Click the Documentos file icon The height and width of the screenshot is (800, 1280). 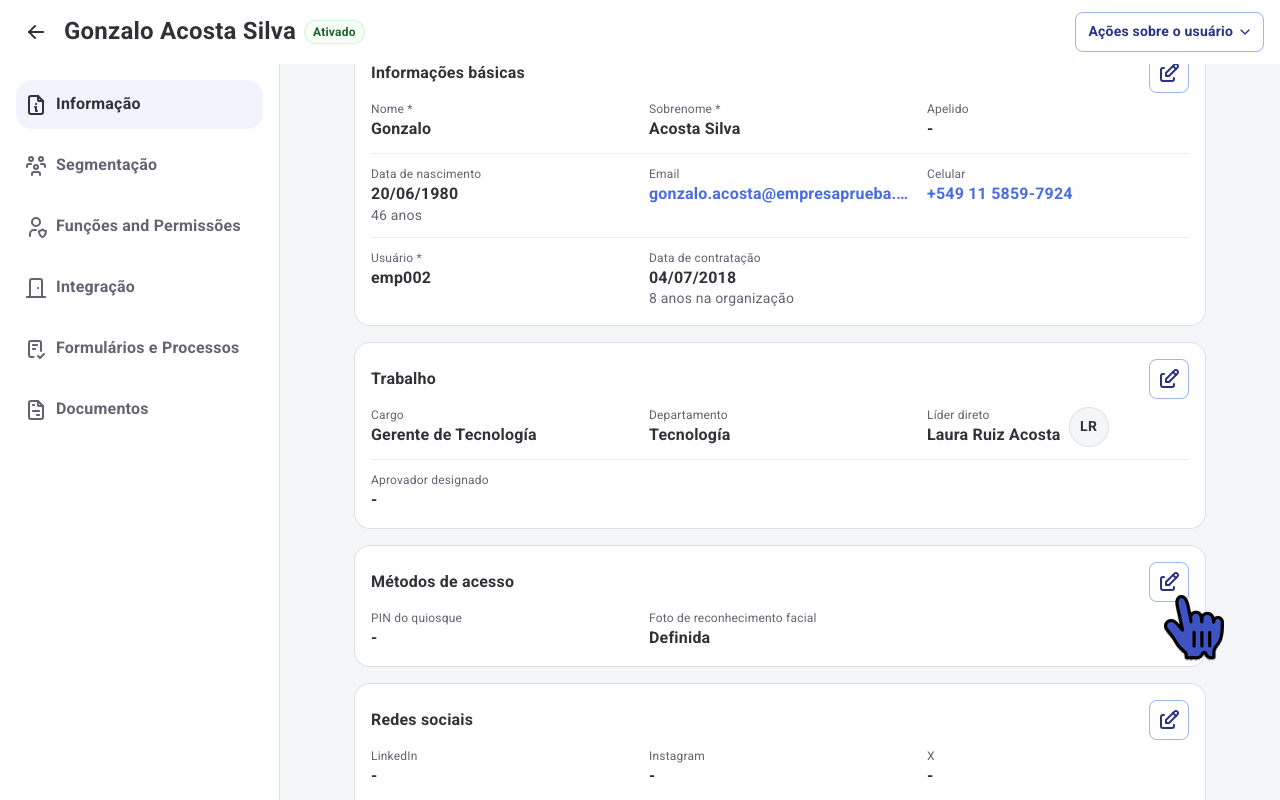click(x=36, y=410)
